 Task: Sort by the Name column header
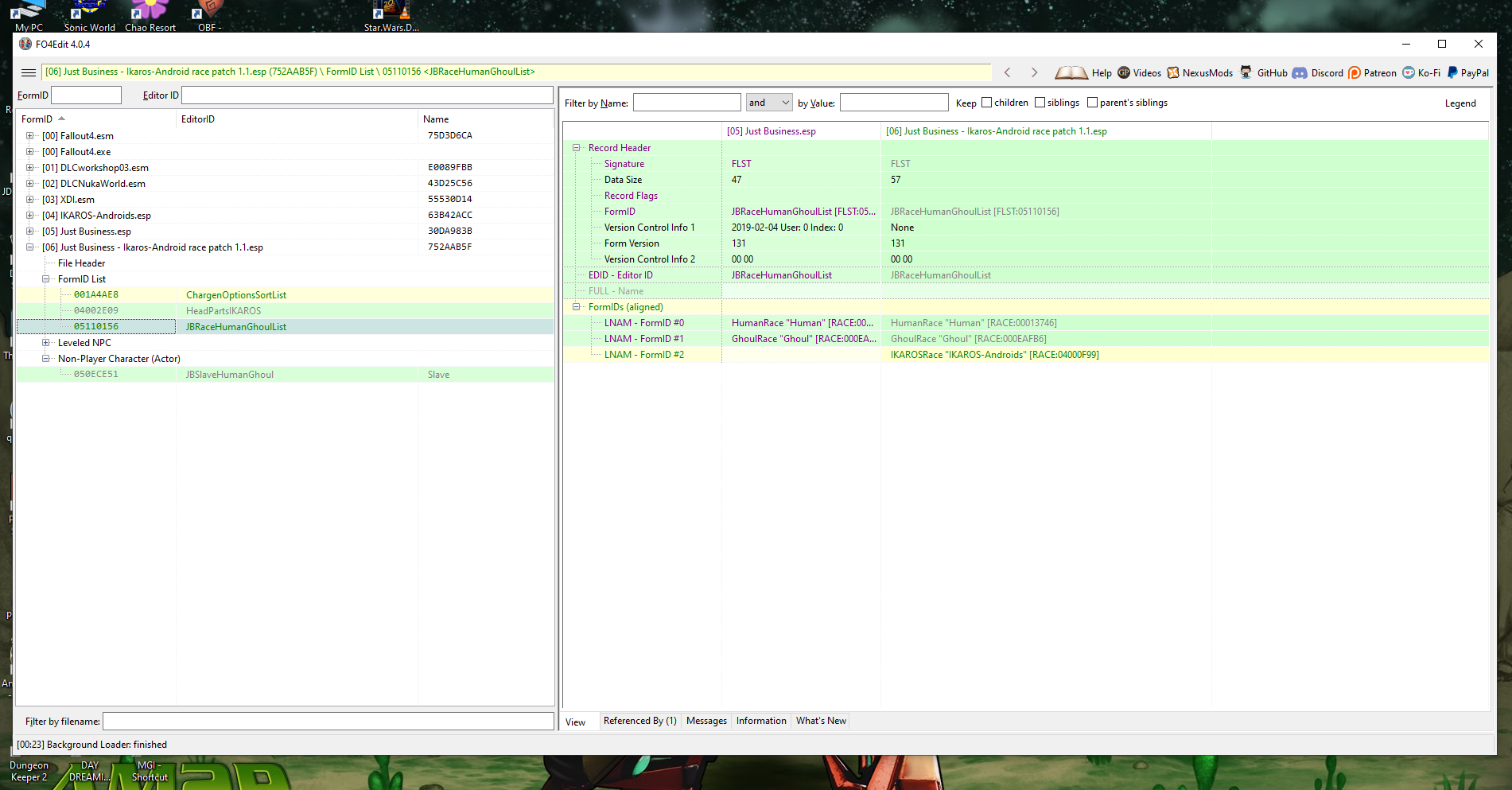[x=485, y=119]
